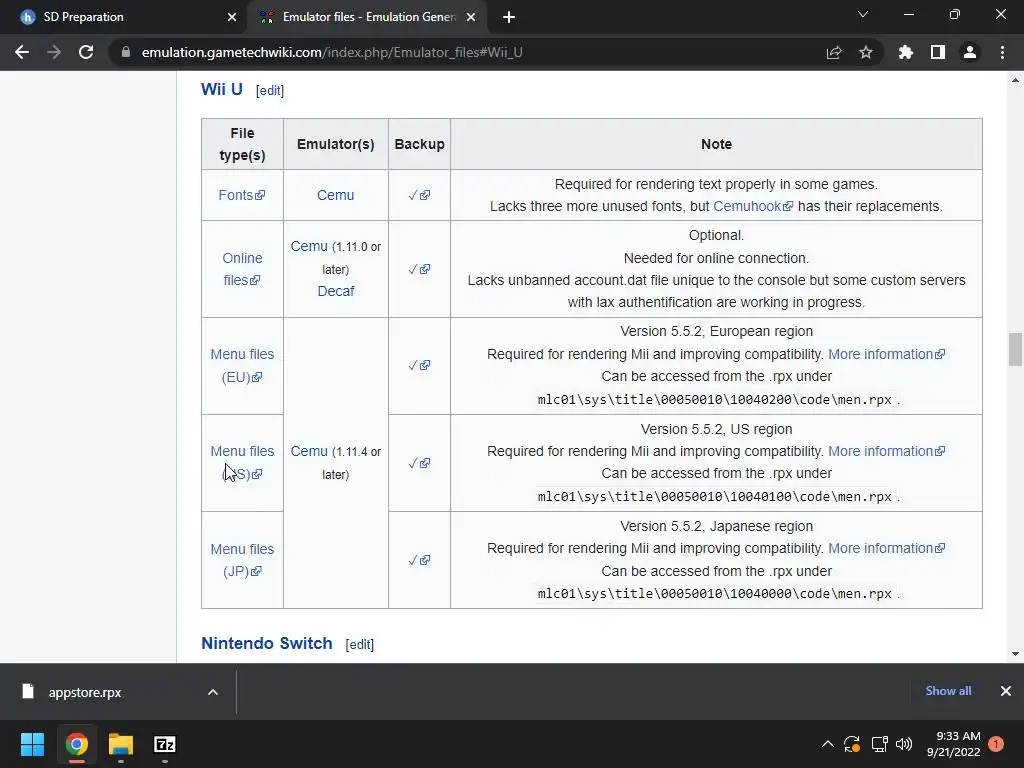Open More information in European region row
Image resolution: width=1024 pixels, height=768 pixels.
pyautogui.click(x=886, y=354)
